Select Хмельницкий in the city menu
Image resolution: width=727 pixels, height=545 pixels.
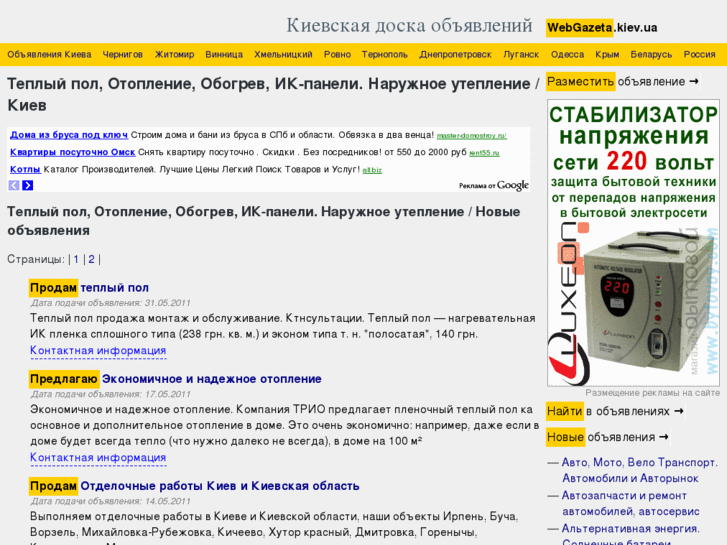pos(283,54)
